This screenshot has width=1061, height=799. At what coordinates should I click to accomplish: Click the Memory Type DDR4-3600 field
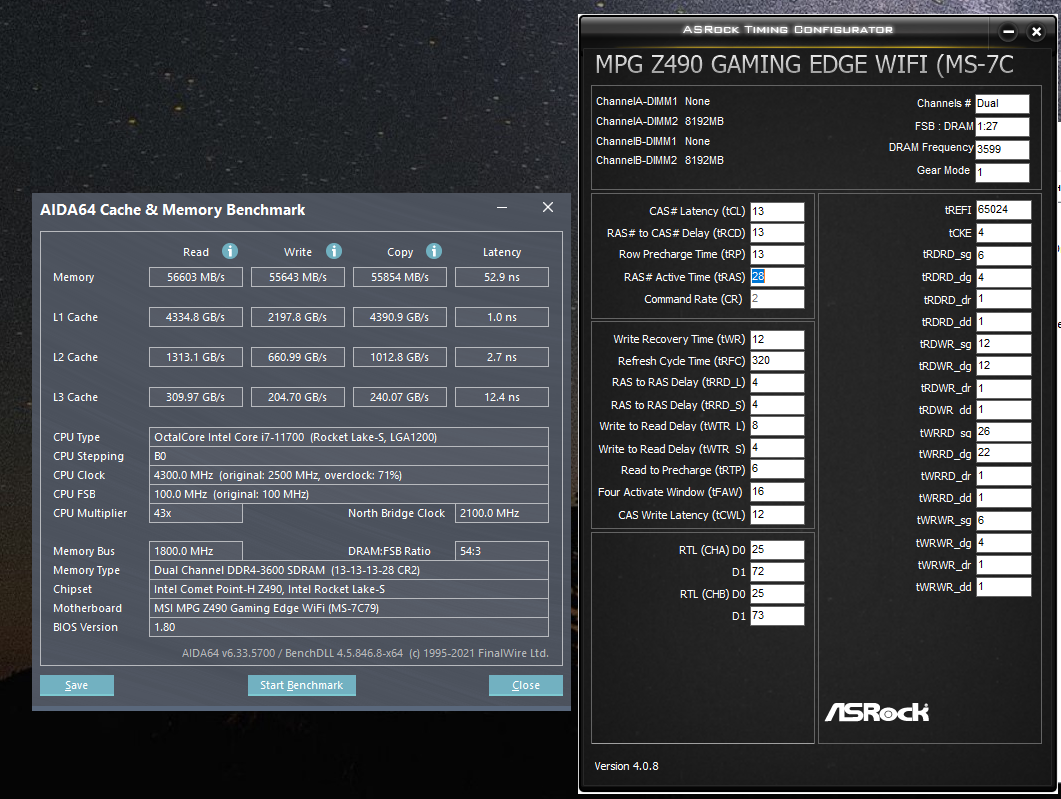[x=348, y=570]
